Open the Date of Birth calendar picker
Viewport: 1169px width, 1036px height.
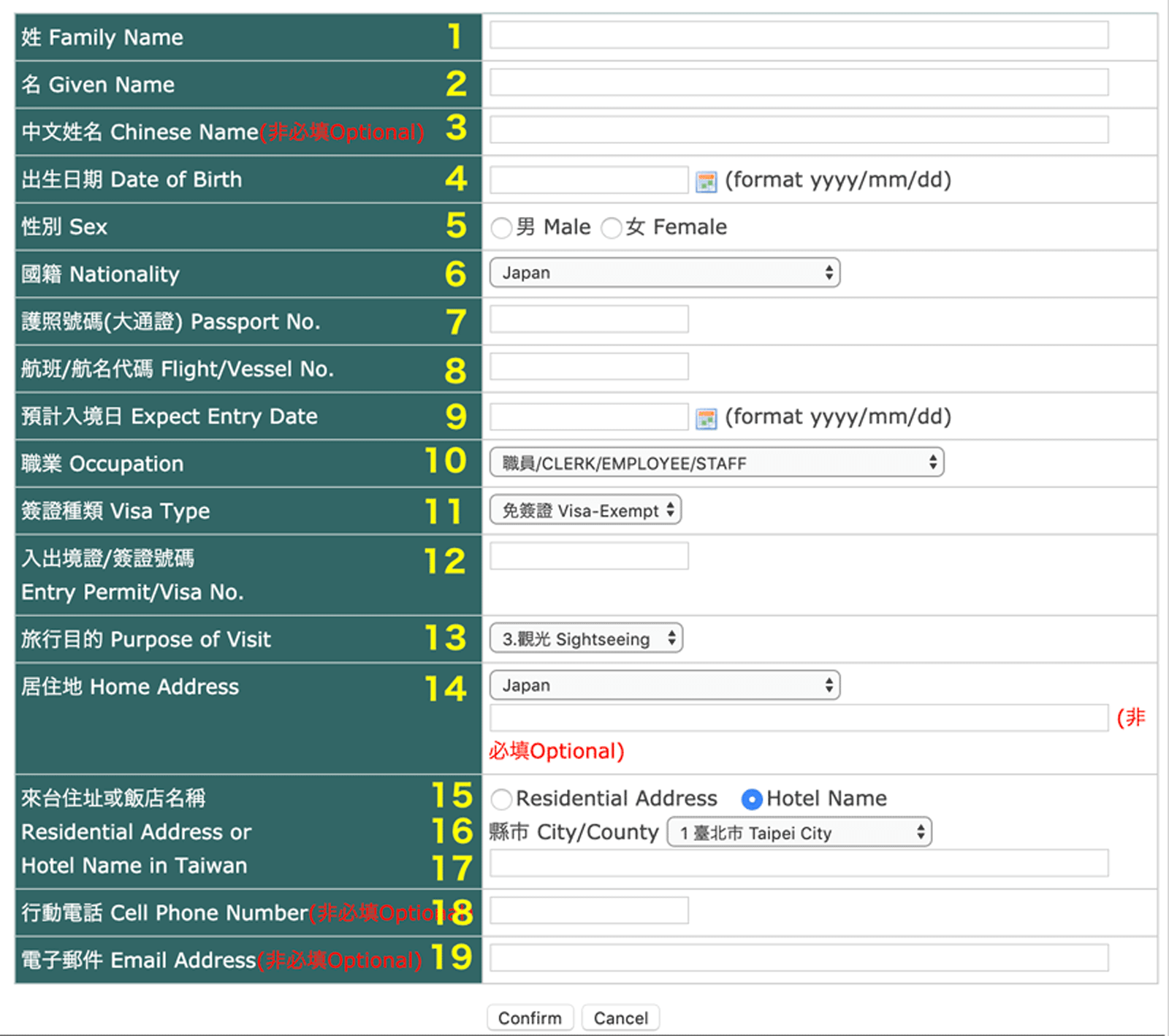pyautogui.click(x=706, y=182)
